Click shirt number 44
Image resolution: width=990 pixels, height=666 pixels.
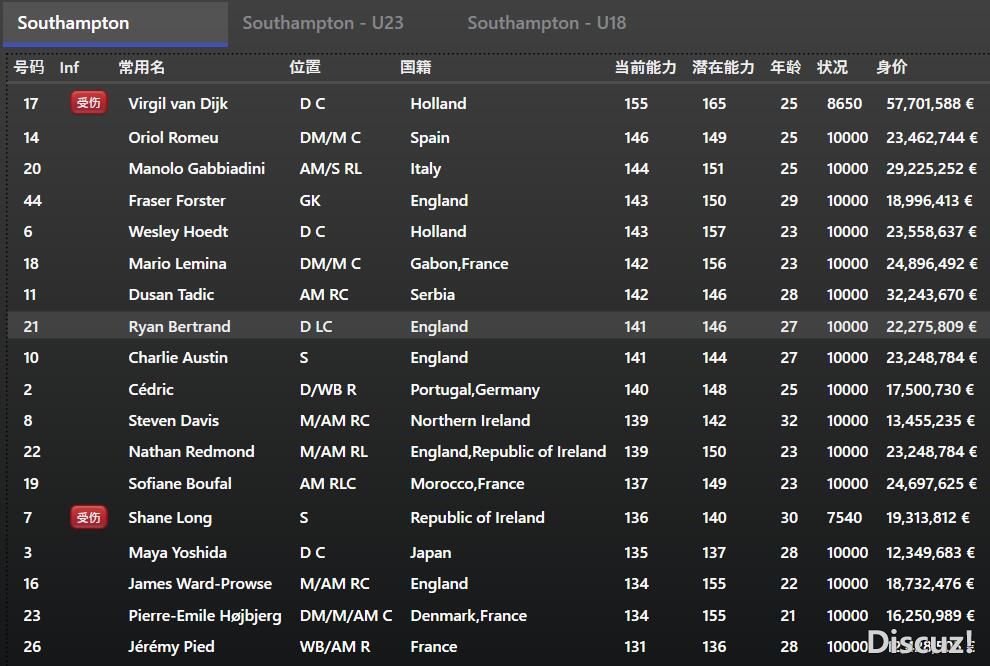coord(32,201)
